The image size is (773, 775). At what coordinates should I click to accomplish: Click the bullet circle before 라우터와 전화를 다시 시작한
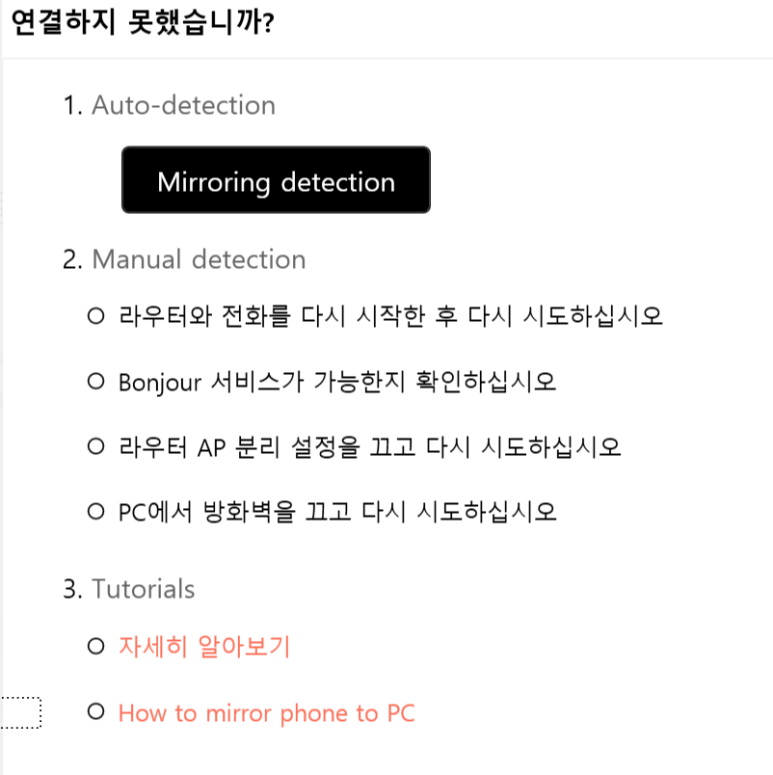(x=96, y=316)
